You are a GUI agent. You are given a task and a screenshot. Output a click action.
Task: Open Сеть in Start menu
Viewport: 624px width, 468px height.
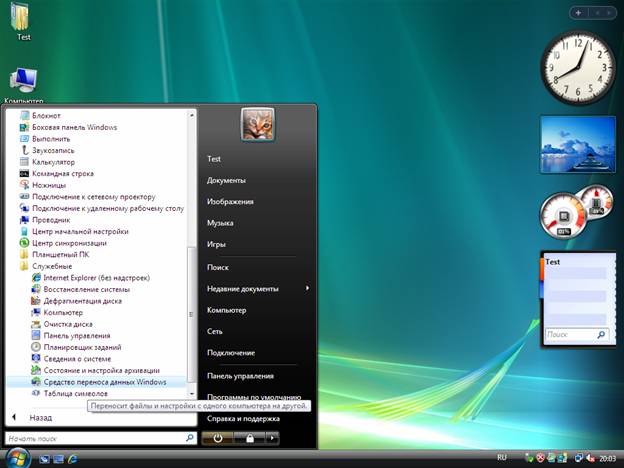pyautogui.click(x=214, y=331)
